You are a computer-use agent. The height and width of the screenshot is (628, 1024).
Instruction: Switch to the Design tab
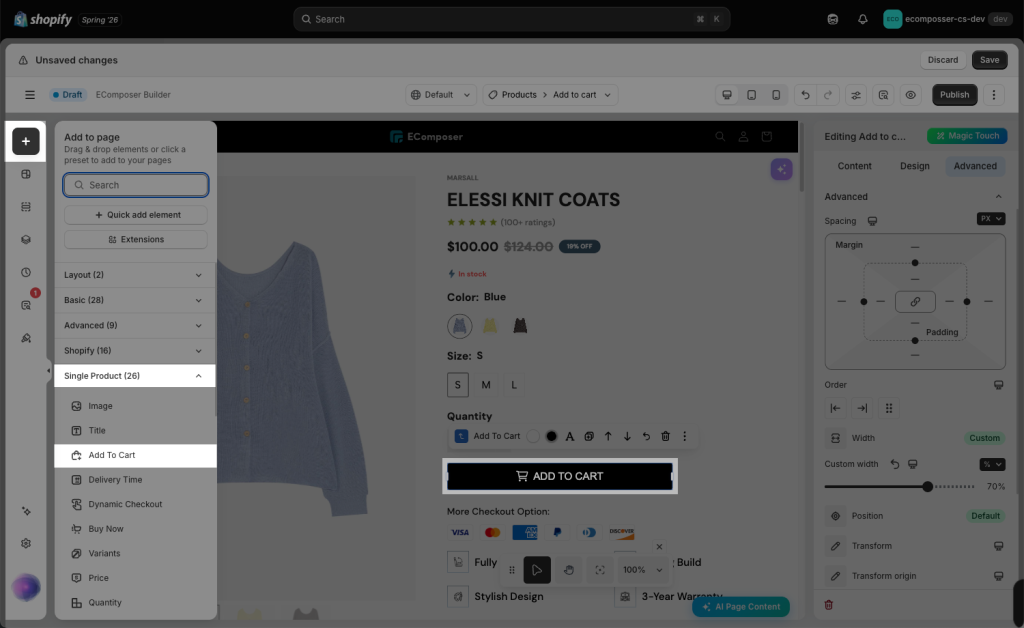point(914,166)
